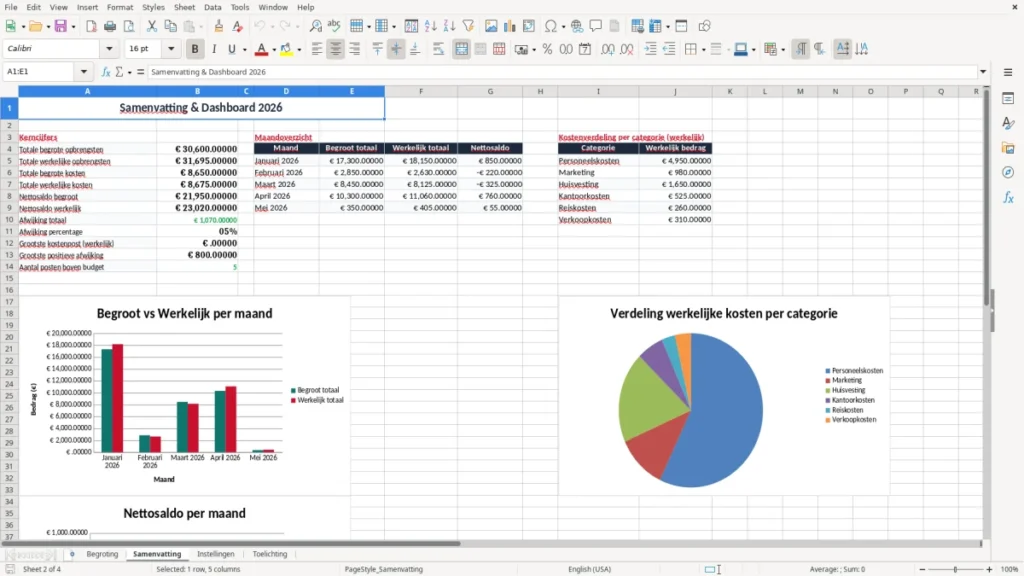Open the sidebar Styles icon
This screenshot has height=576, width=1024.
(x=1008, y=123)
